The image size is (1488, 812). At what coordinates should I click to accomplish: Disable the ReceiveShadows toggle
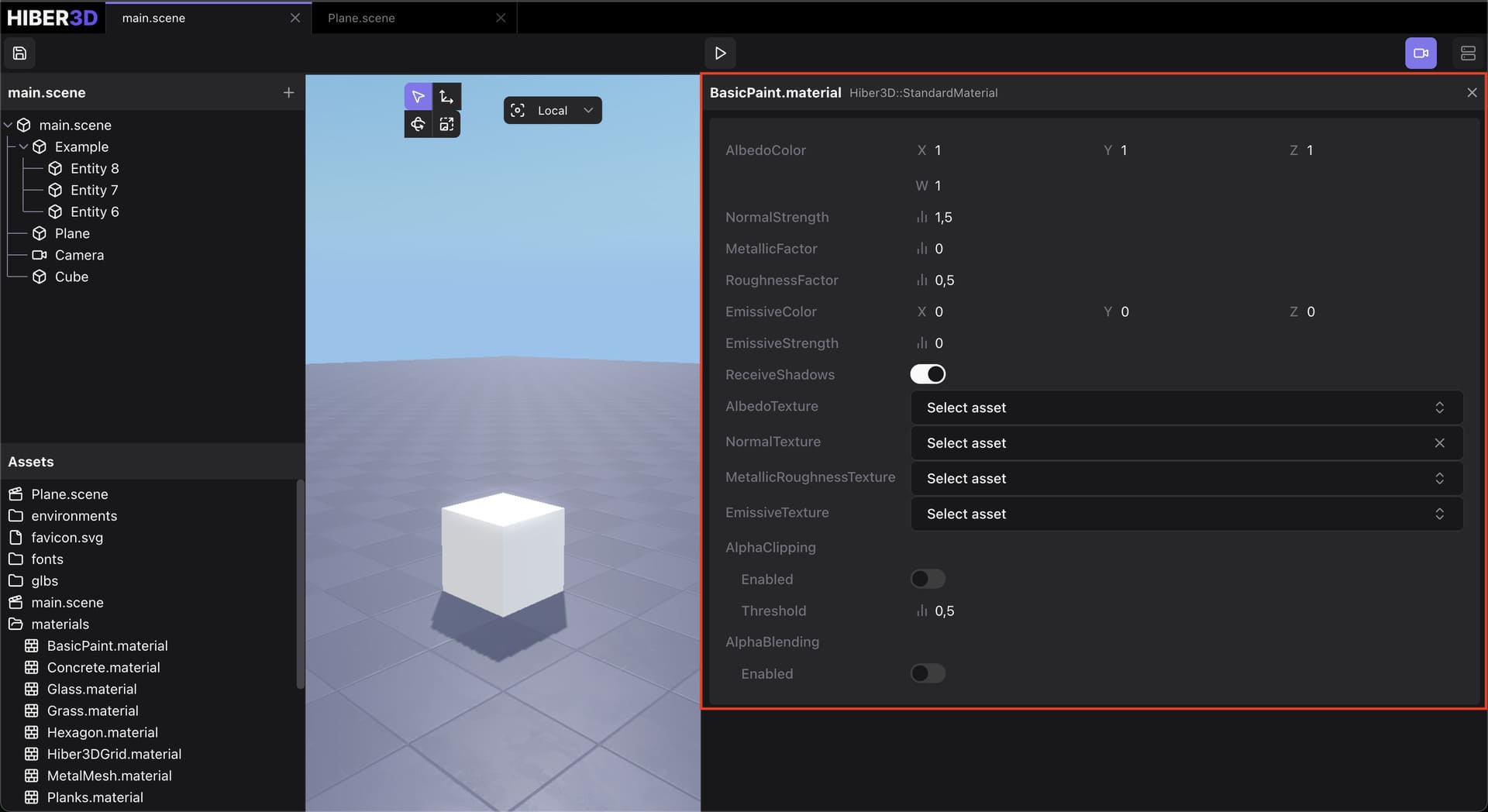point(927,374)
